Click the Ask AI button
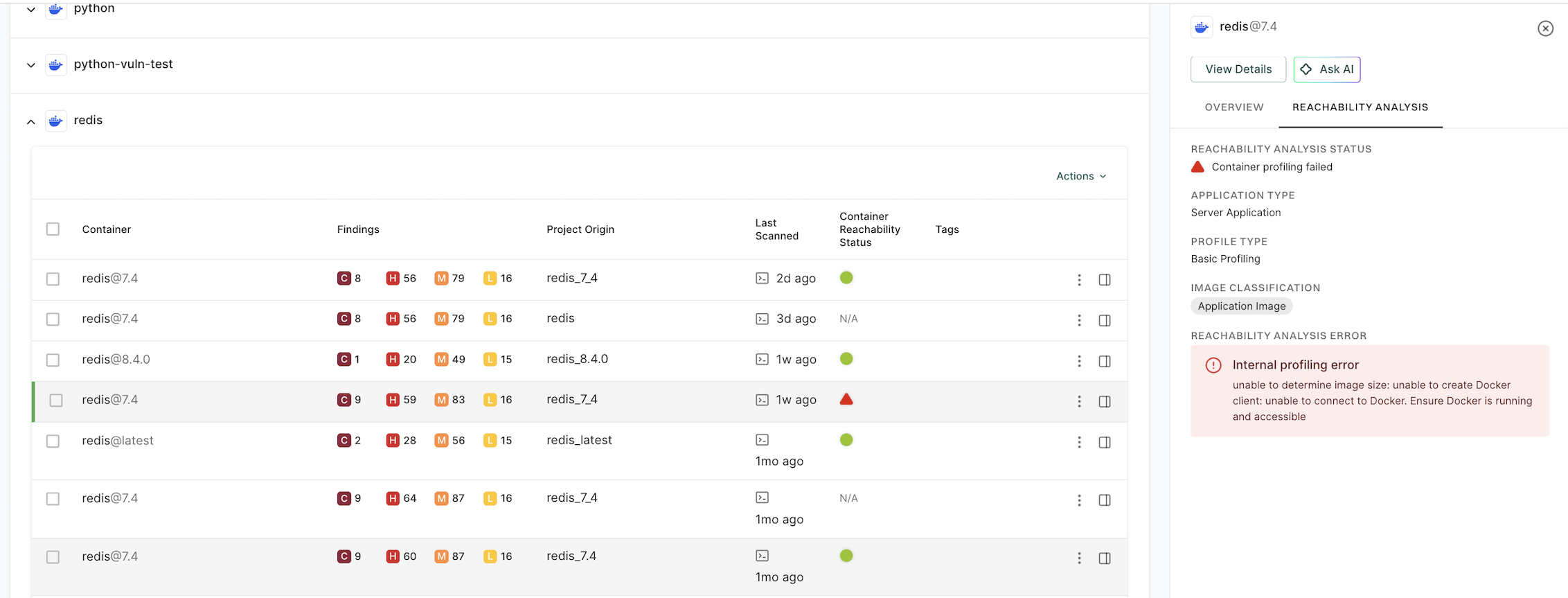The width and height of the screenshot is (1568, 598). (x=1326, y=69)
